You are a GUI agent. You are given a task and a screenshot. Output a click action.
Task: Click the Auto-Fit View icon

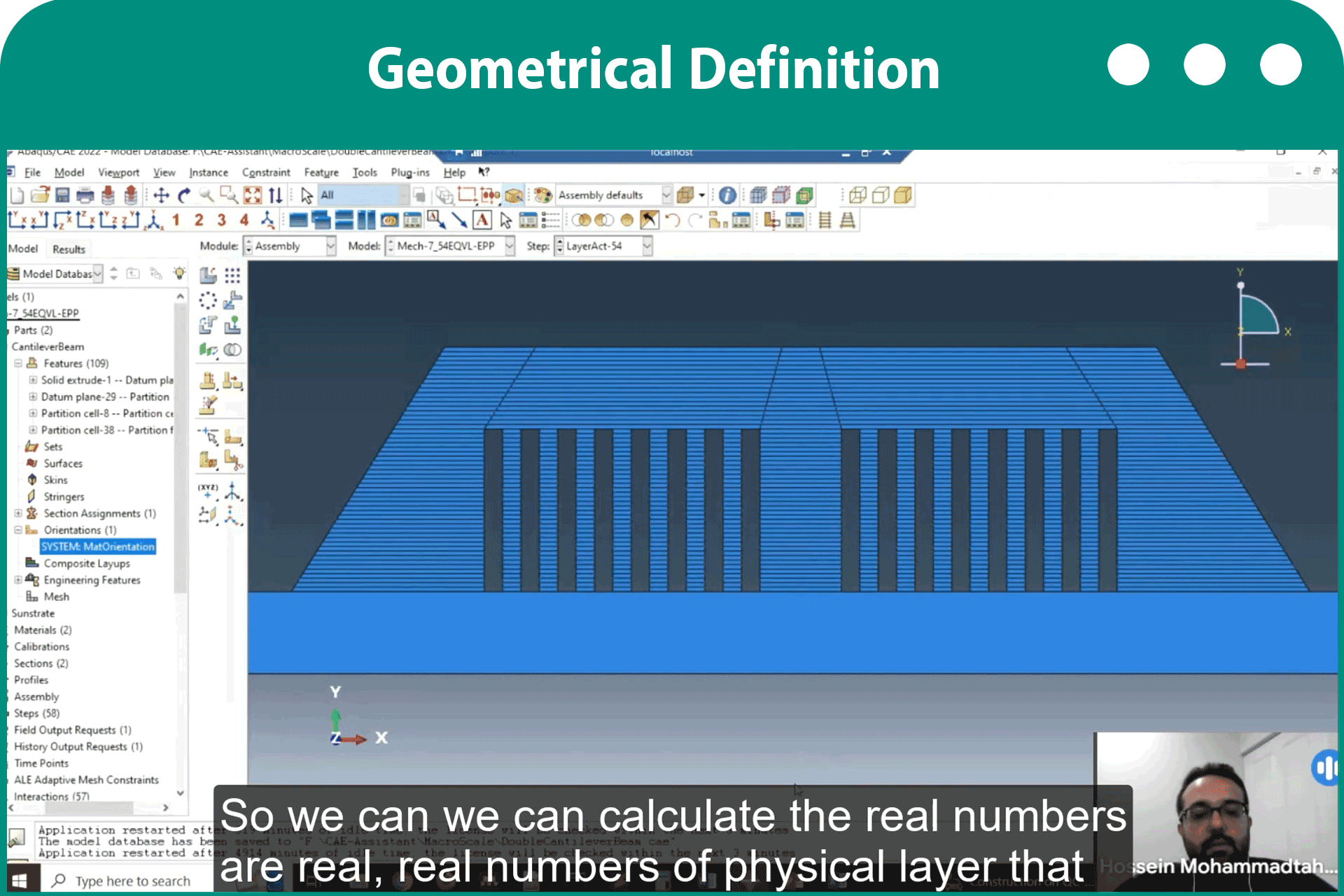252,195
